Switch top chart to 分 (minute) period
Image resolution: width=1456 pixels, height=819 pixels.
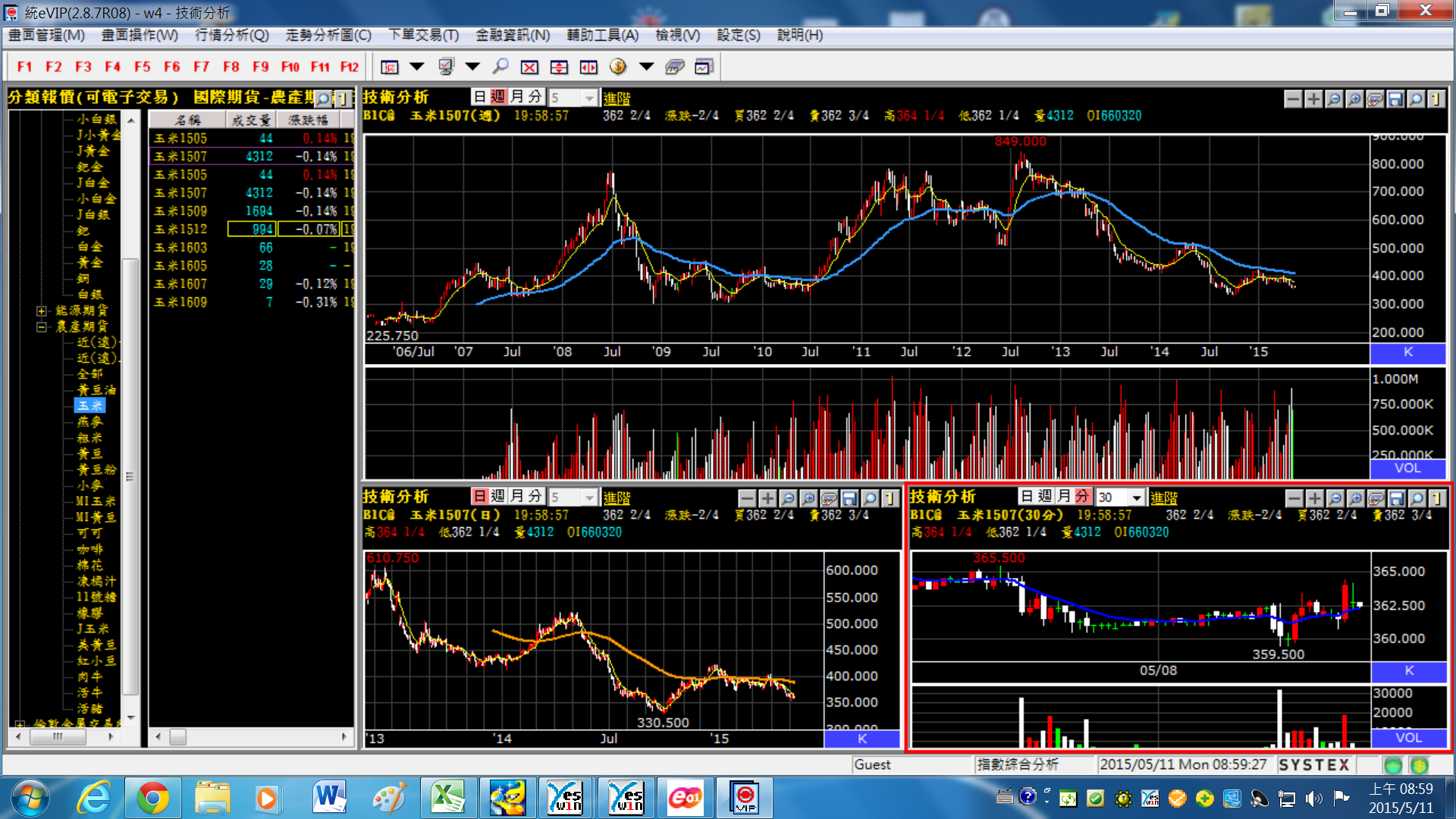click(x=535, y=97)
